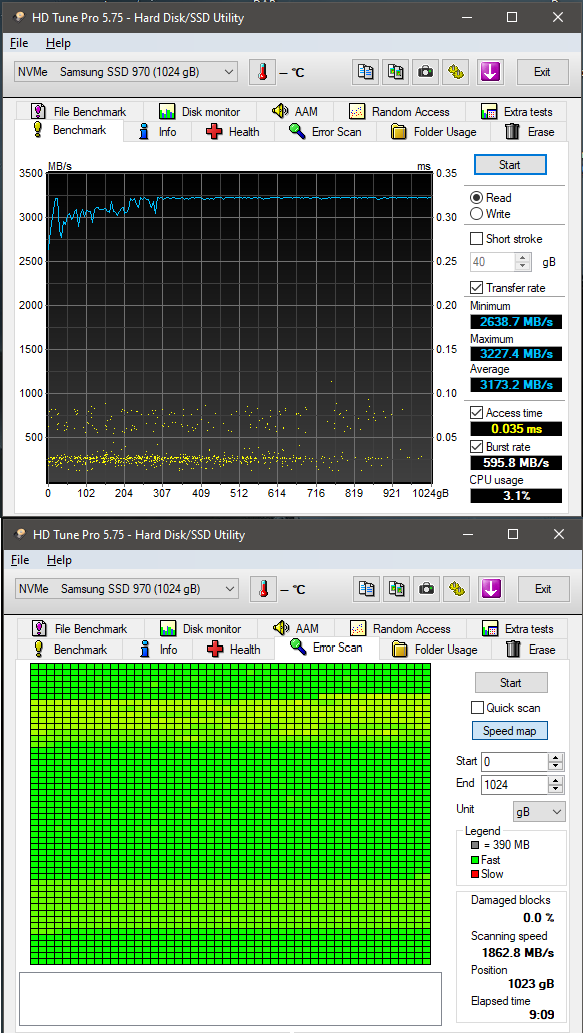This screenshot has width=583, height=1033.
Task: Click the copy screenshot icon in upper window toolbar
Action: [x=395, y=72]
